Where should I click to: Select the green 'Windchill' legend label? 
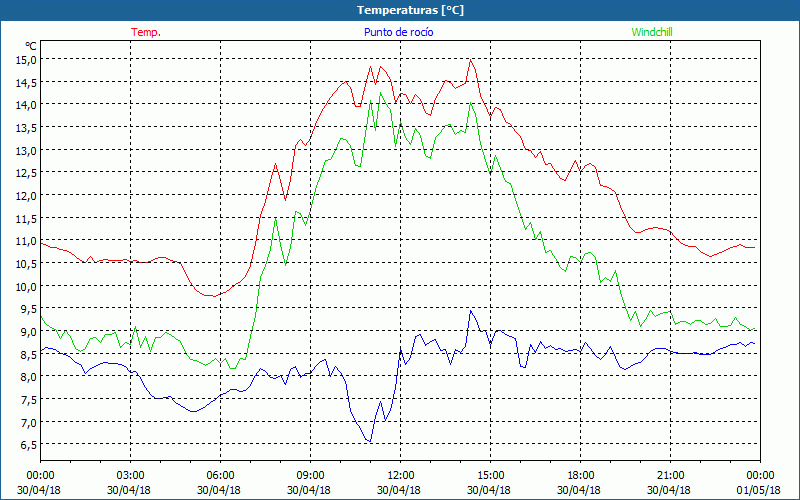(652, 32)
